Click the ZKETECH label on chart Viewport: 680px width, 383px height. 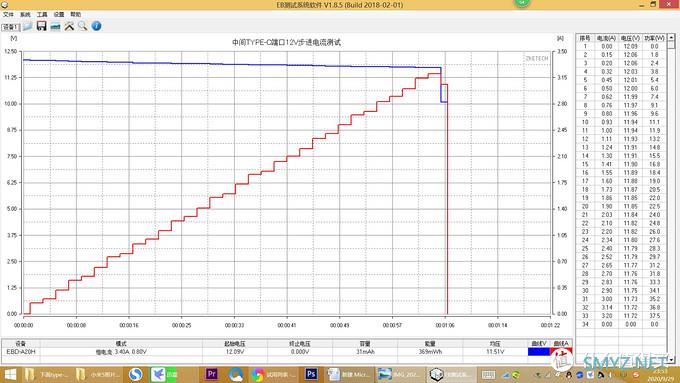(x=536, y=58)
